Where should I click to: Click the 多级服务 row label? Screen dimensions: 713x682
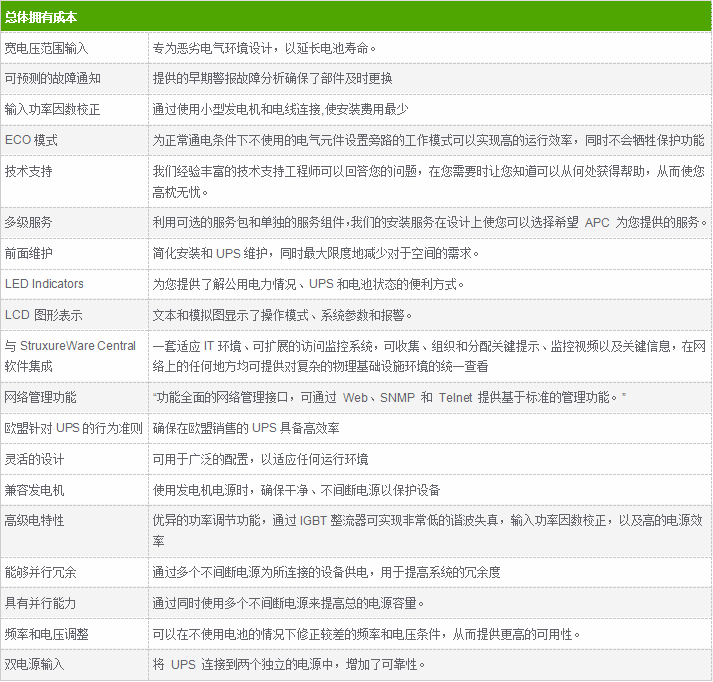[29, 222]
